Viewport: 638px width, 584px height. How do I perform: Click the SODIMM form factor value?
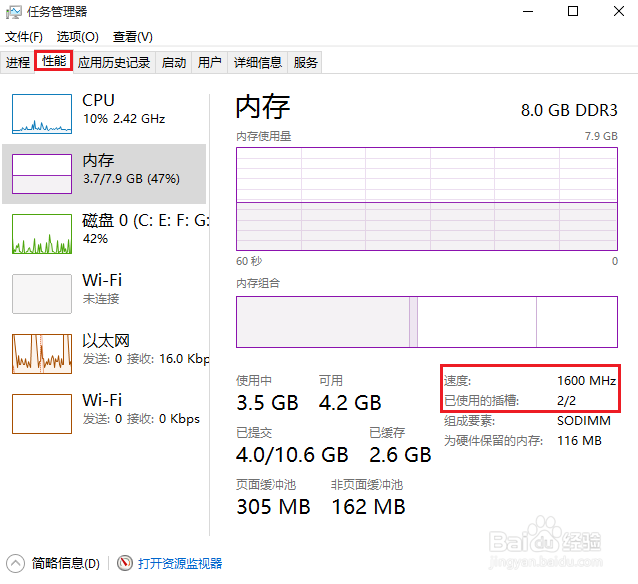pyautogui.click(x=584, y=421)
